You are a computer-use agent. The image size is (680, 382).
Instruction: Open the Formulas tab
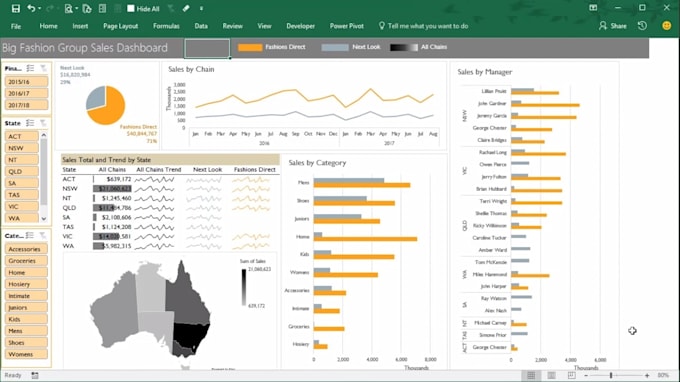click(x=166, y=26)
